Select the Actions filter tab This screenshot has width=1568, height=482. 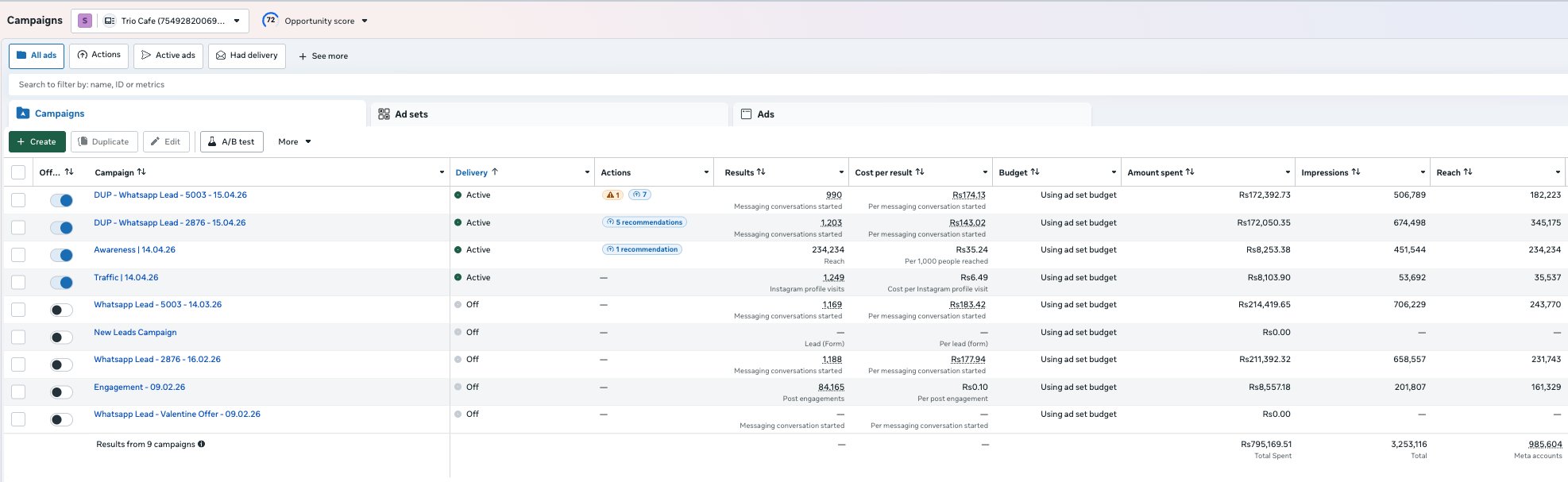tap(98, 56)
